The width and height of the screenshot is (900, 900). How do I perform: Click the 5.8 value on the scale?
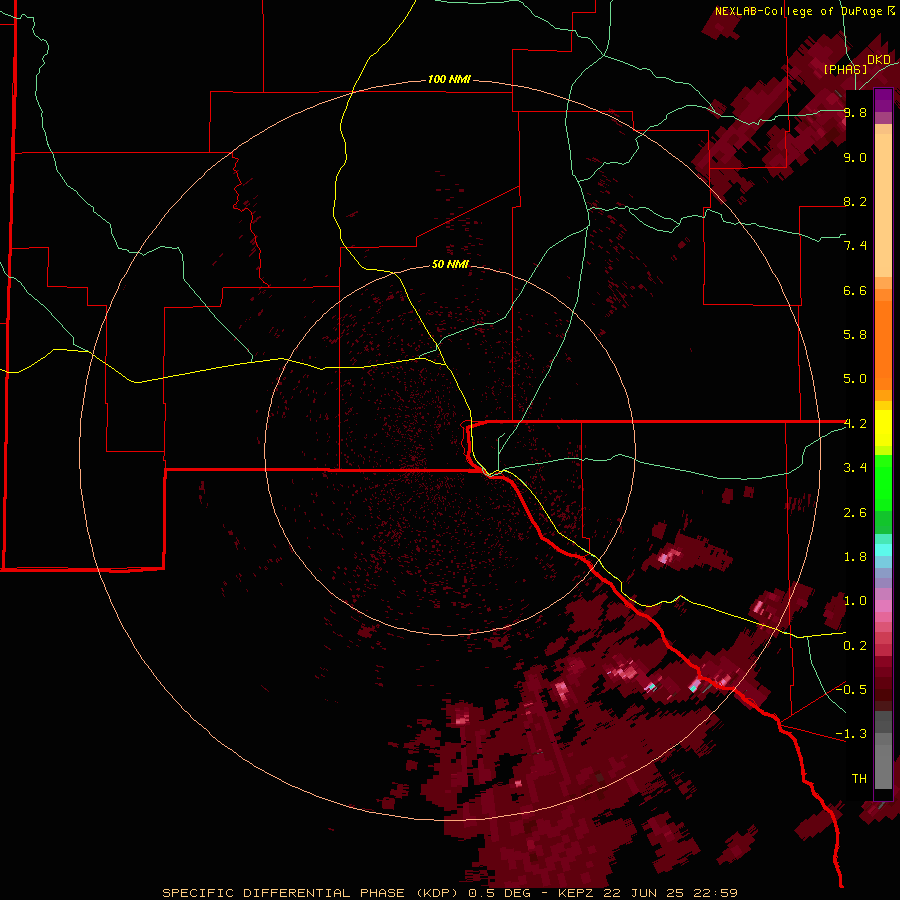click(x=855, y=335)
